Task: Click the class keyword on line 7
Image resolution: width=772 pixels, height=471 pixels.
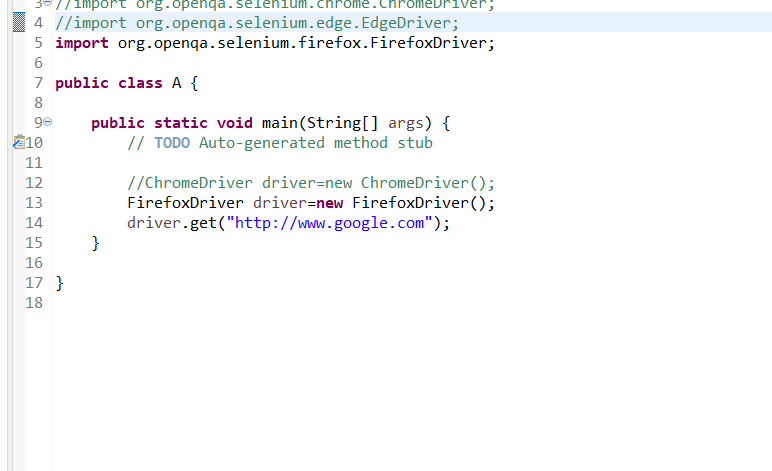Action: click(x=139, y=83)
